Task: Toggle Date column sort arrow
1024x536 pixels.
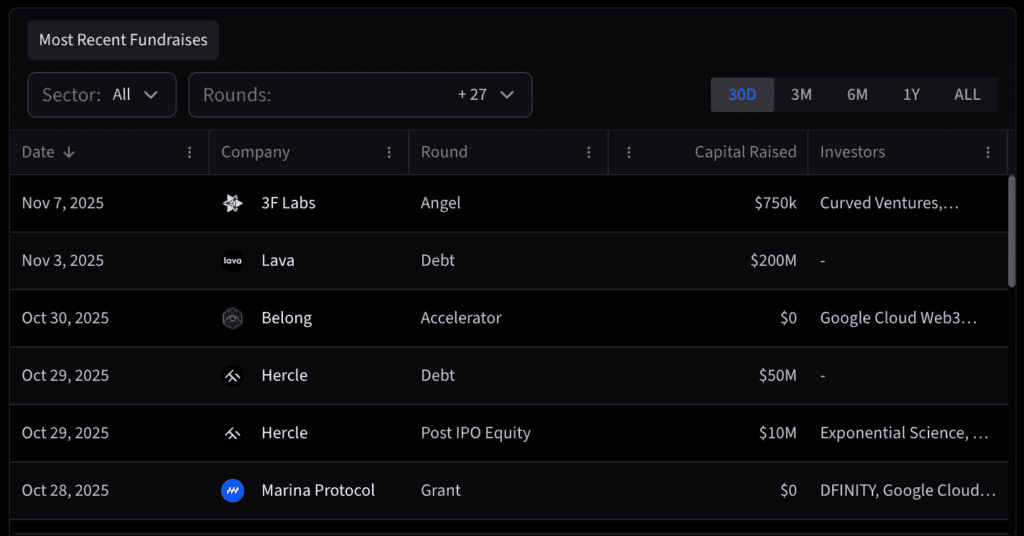Action: (x=69, y=152)
